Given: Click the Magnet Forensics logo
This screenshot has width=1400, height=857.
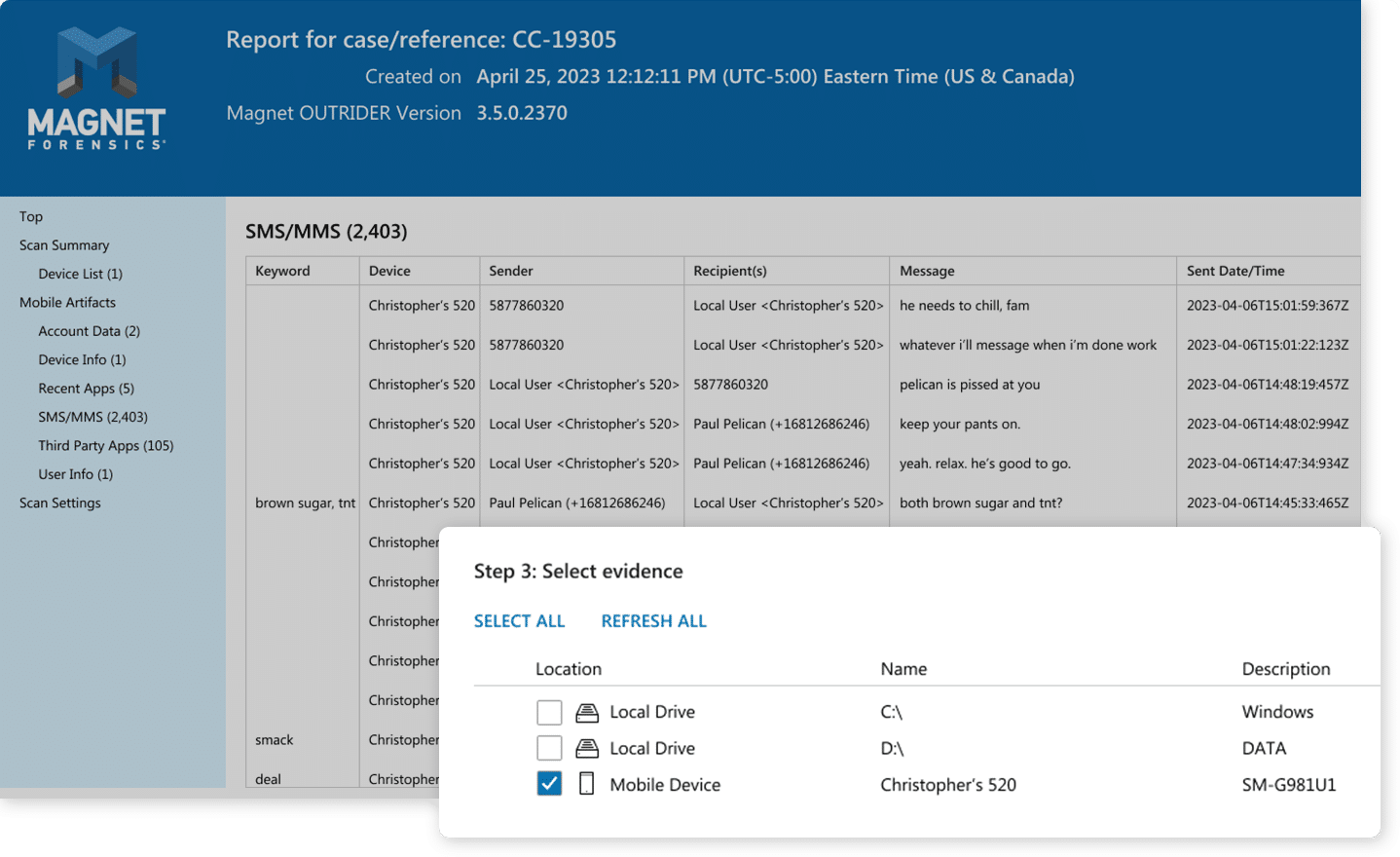Looking at the screenshot, I should (96, 88).
